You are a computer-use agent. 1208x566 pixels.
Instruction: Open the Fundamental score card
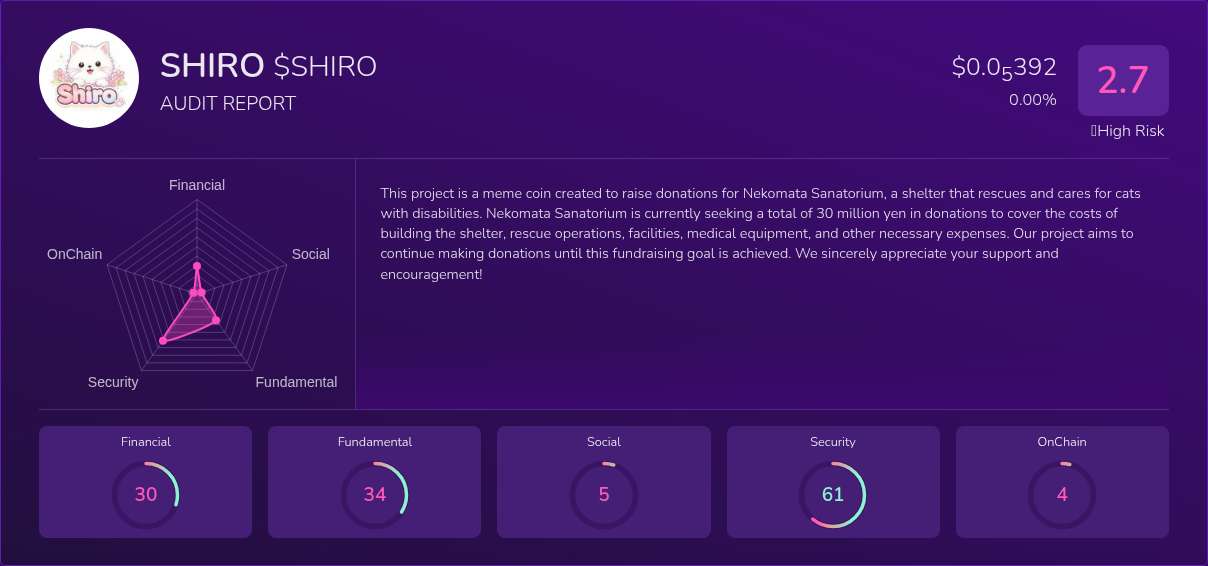pos(374,482)
